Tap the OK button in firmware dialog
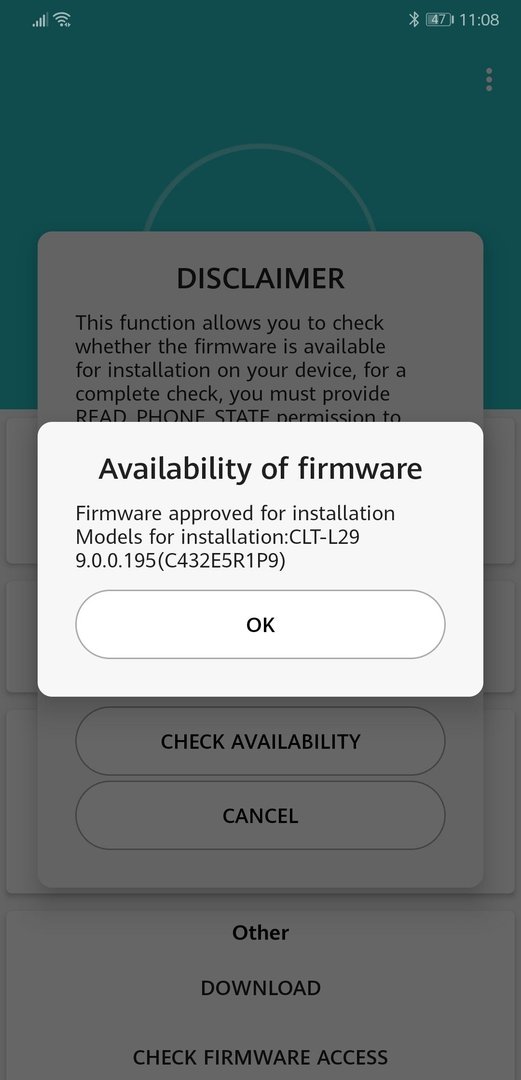Image resolution: width=521 pixels, height=1080 pixels. (x=260, y=624)
